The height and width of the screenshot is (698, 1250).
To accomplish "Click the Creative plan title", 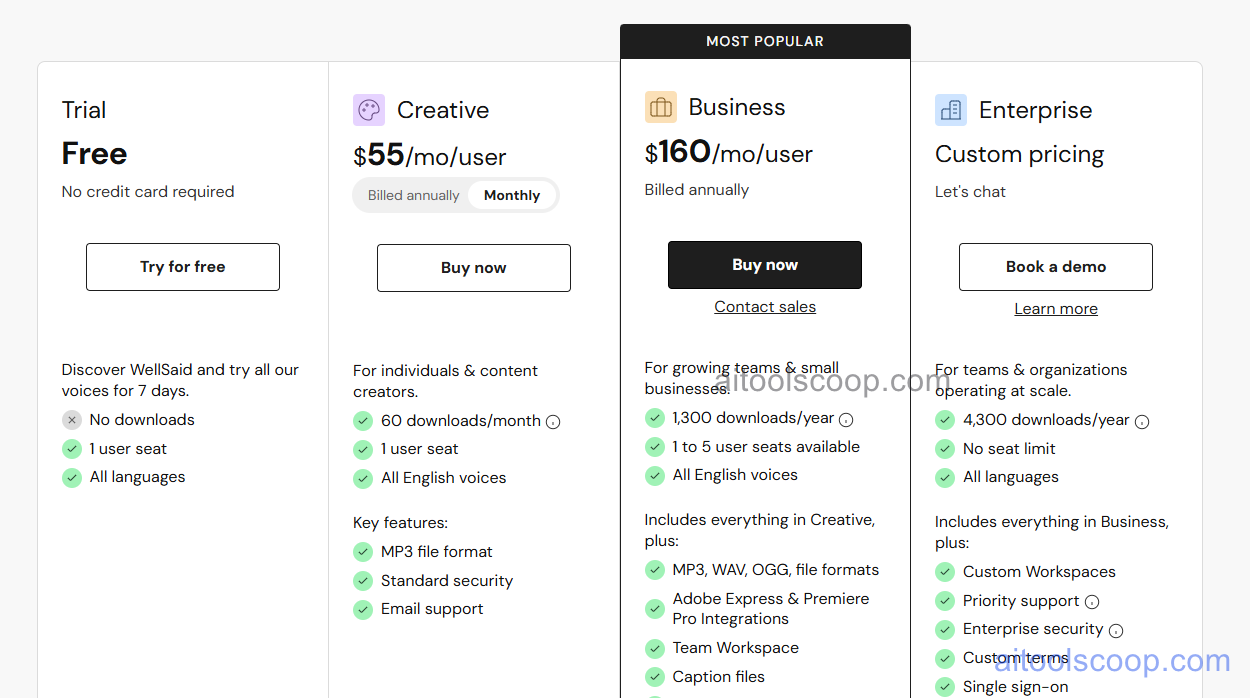I will pos(443,110).
